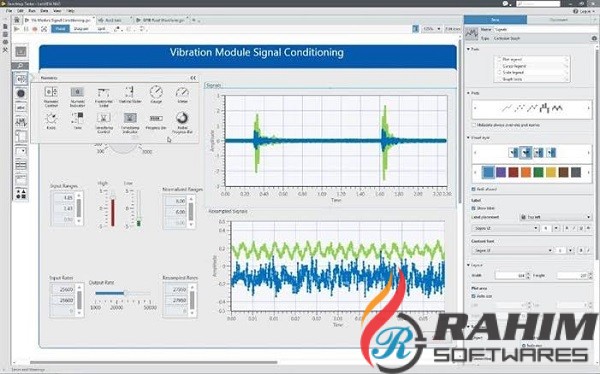Screen dimensions: 600x374
Task: Open the label font family dropdown
Action: [505, 228]
